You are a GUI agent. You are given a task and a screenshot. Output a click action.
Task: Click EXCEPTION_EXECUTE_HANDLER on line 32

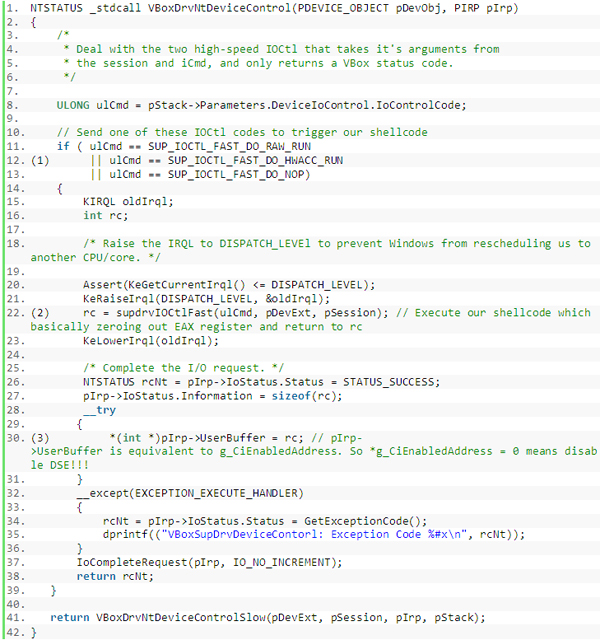216,493
